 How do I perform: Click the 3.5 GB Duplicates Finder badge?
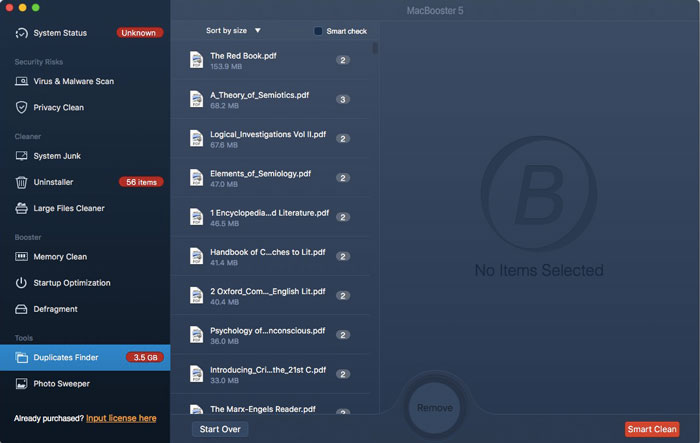tap(145, 357)
